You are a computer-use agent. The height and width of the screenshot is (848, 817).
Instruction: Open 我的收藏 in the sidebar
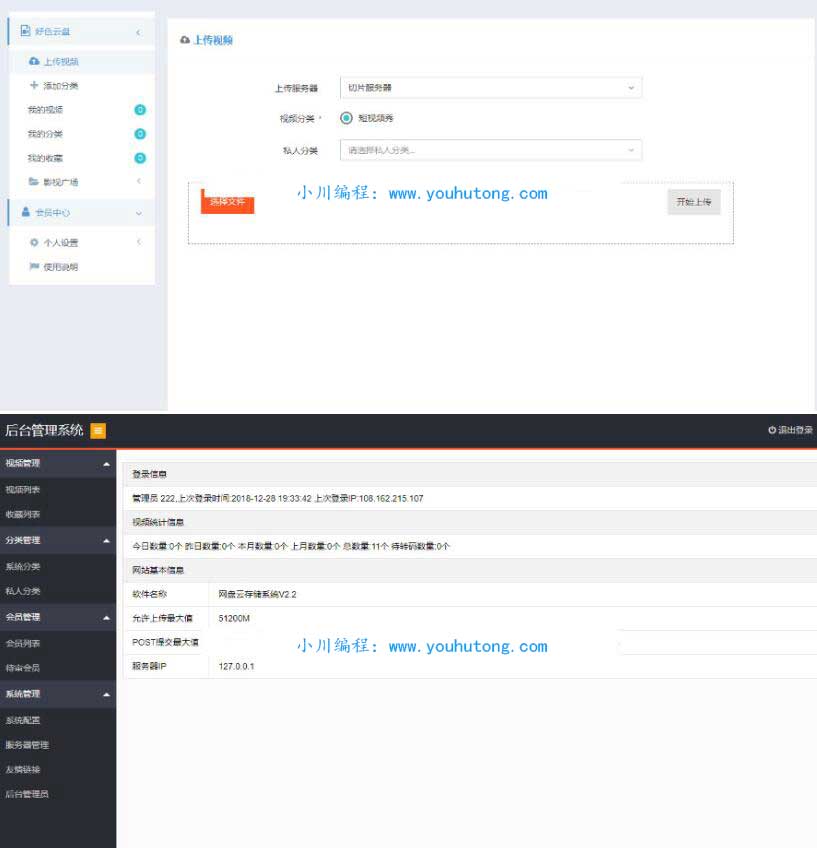pos(45,158)
